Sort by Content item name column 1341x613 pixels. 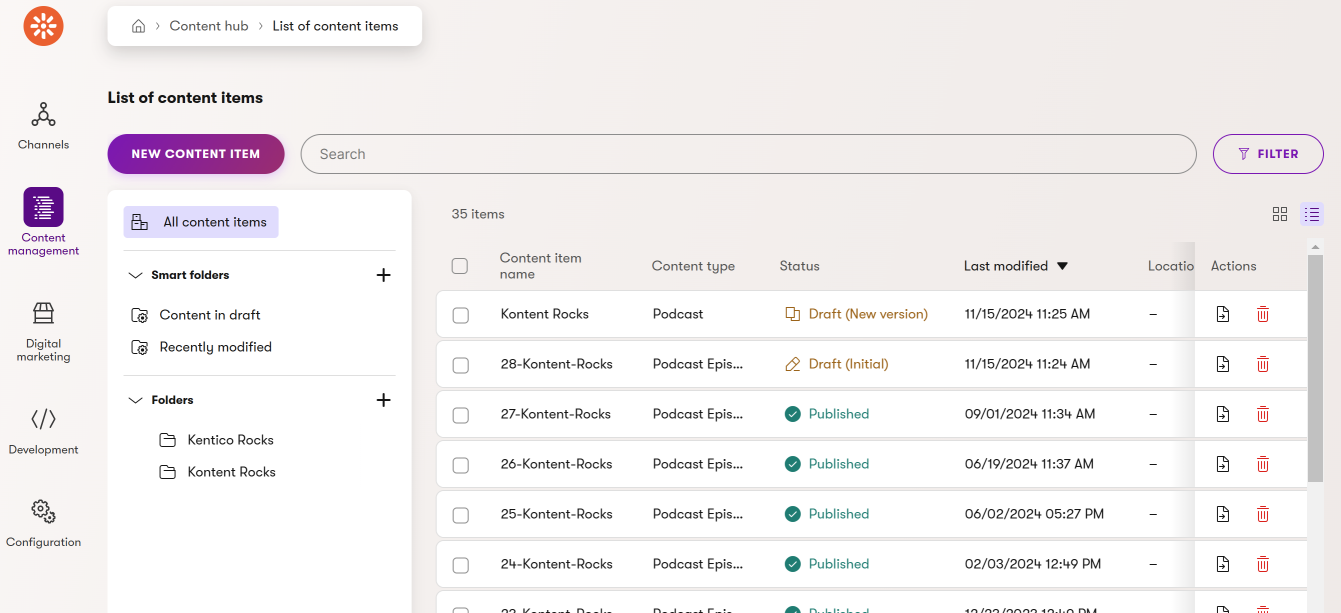pyautogui.click(x=540, y=266)
